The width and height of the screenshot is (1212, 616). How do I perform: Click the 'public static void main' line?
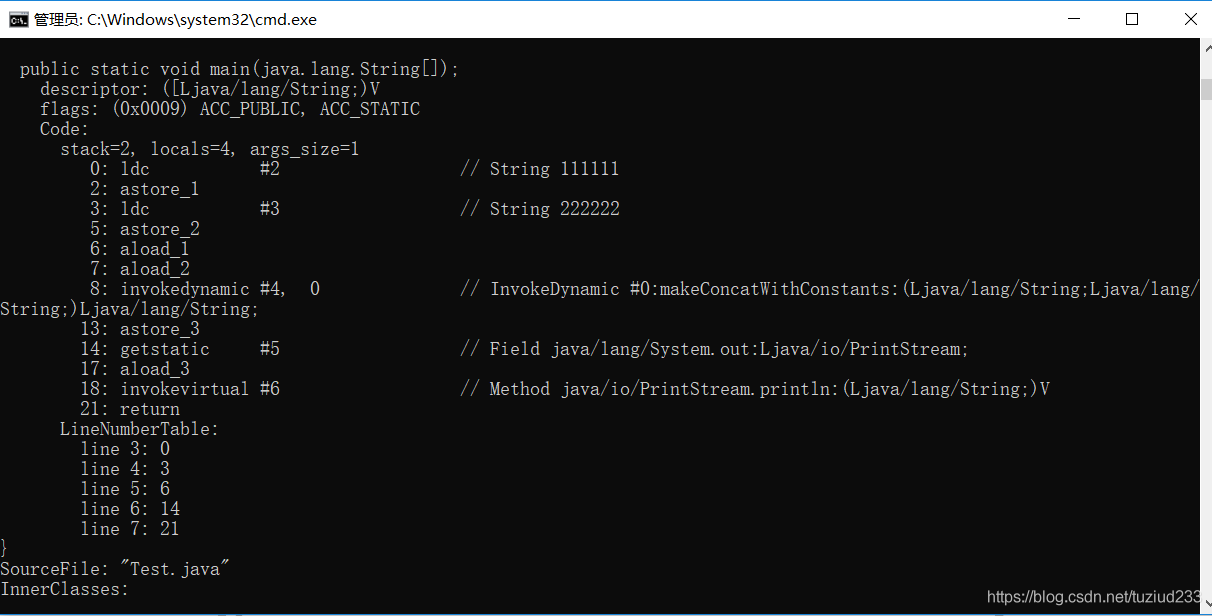tap(239, 69)
